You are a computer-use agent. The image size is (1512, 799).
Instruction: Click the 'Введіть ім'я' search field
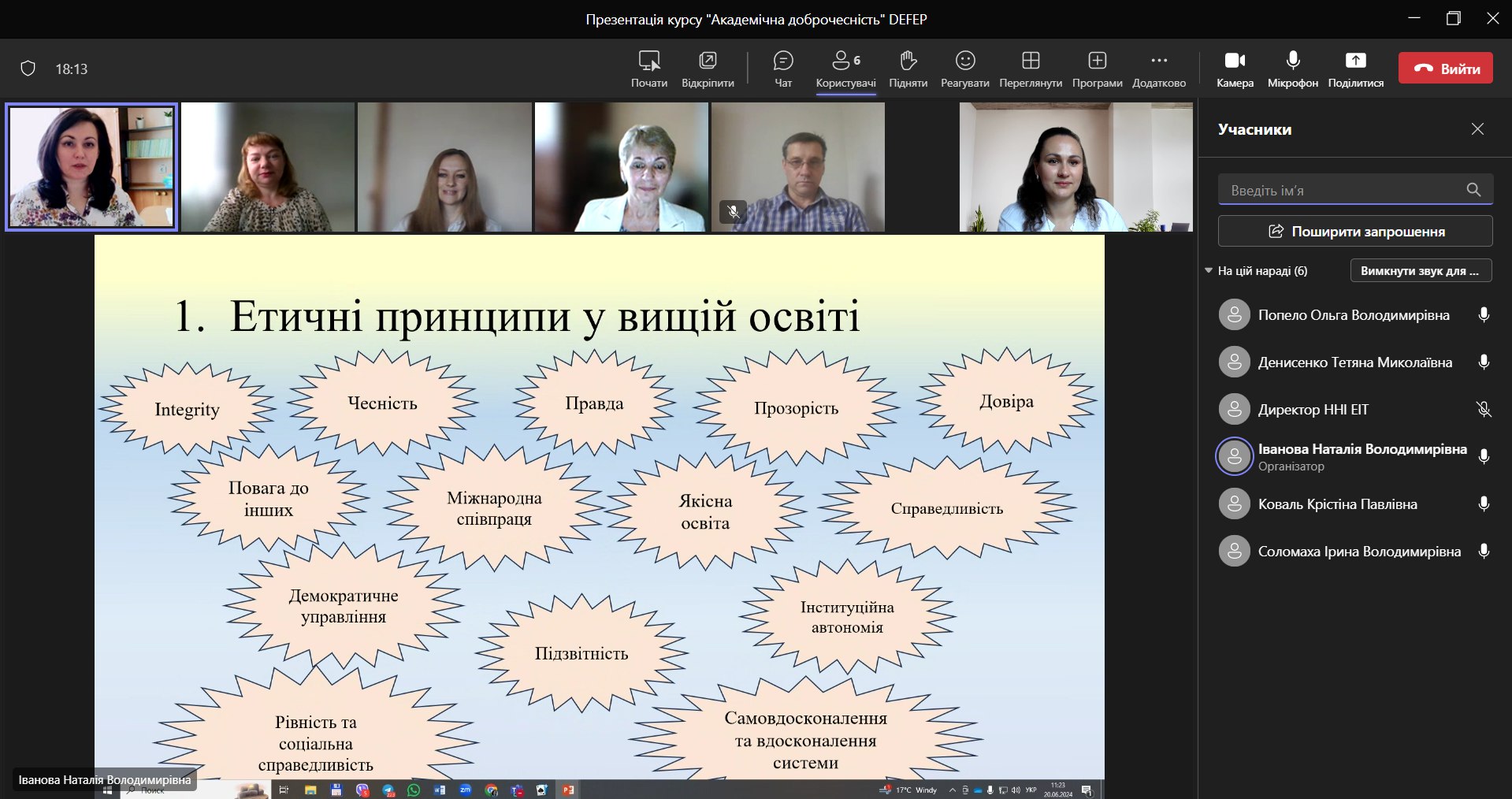1343,190
